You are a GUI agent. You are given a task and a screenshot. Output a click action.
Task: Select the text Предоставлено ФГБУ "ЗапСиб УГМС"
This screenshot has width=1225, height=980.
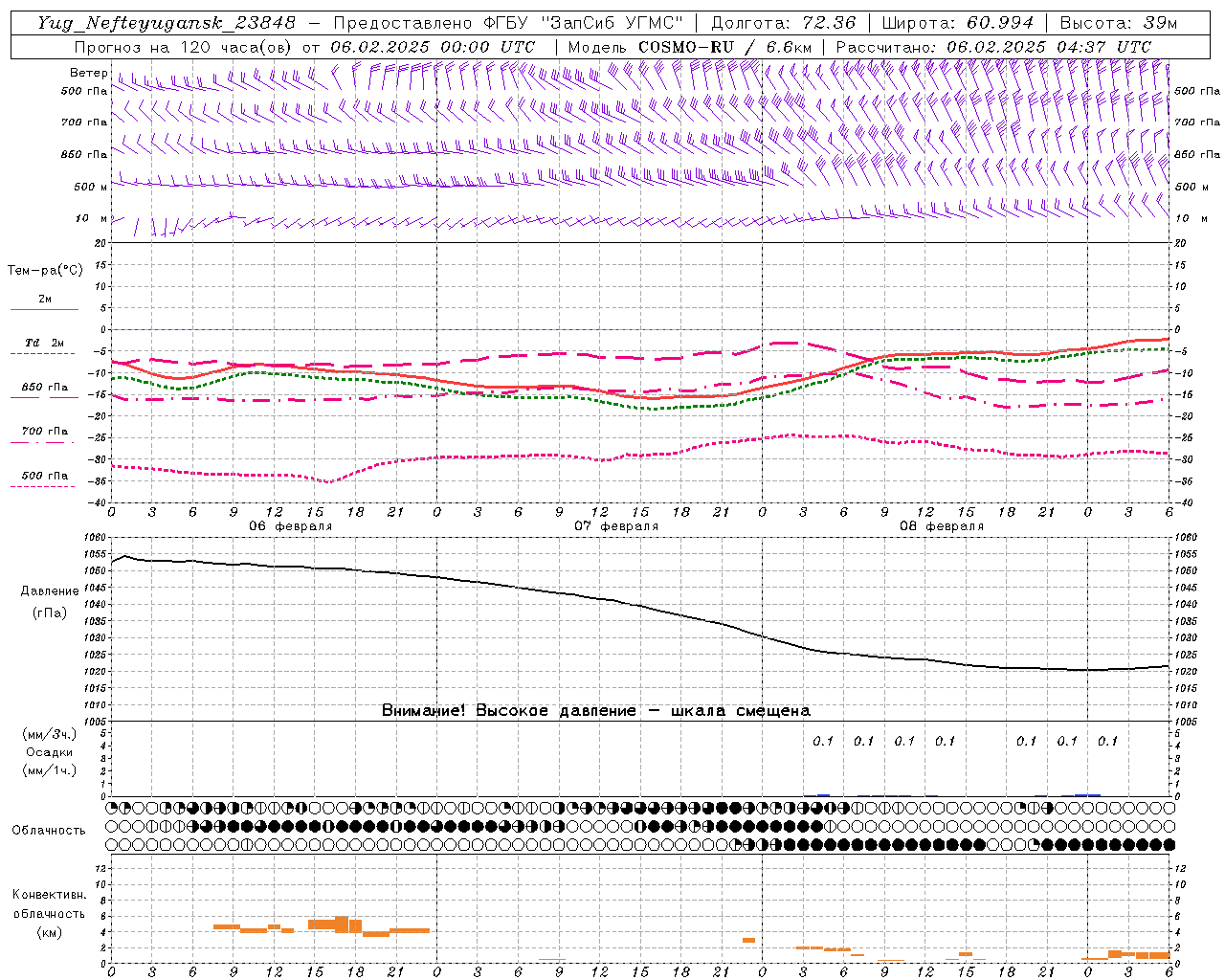pos(509,23)
